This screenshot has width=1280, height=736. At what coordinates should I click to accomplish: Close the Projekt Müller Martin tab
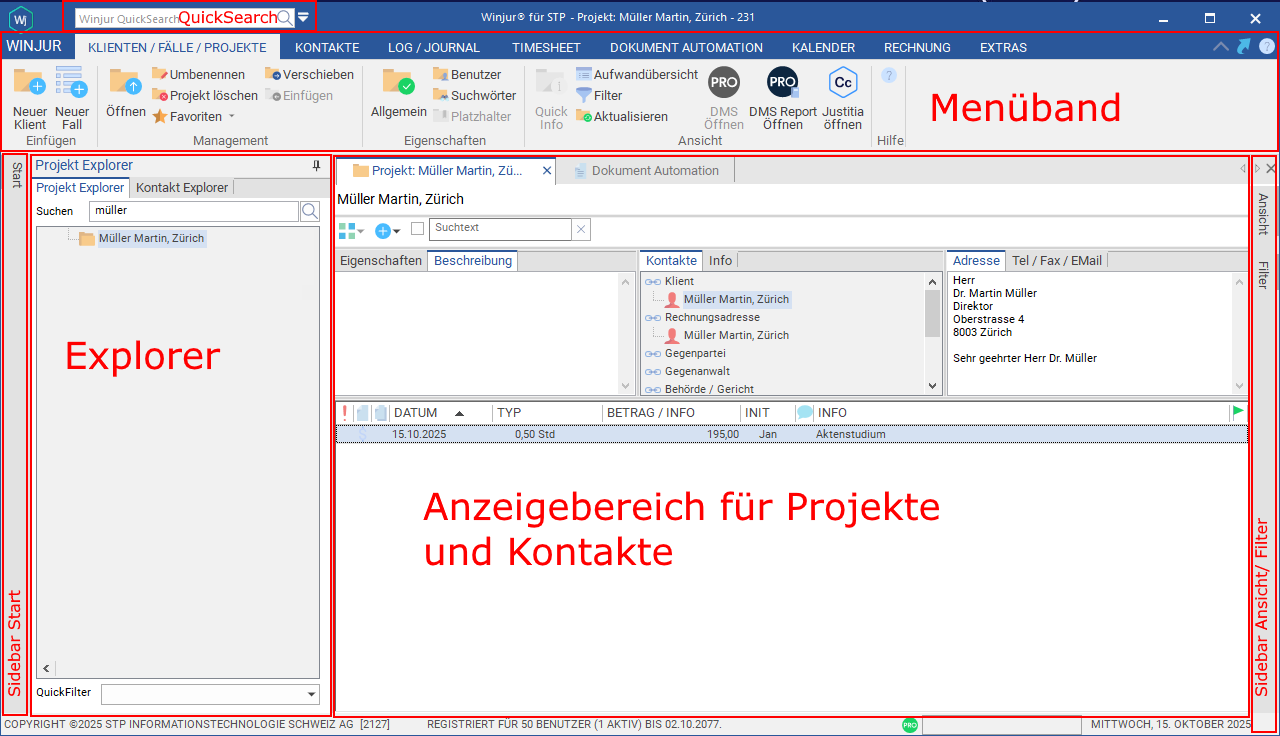click(x=547, y=171)
